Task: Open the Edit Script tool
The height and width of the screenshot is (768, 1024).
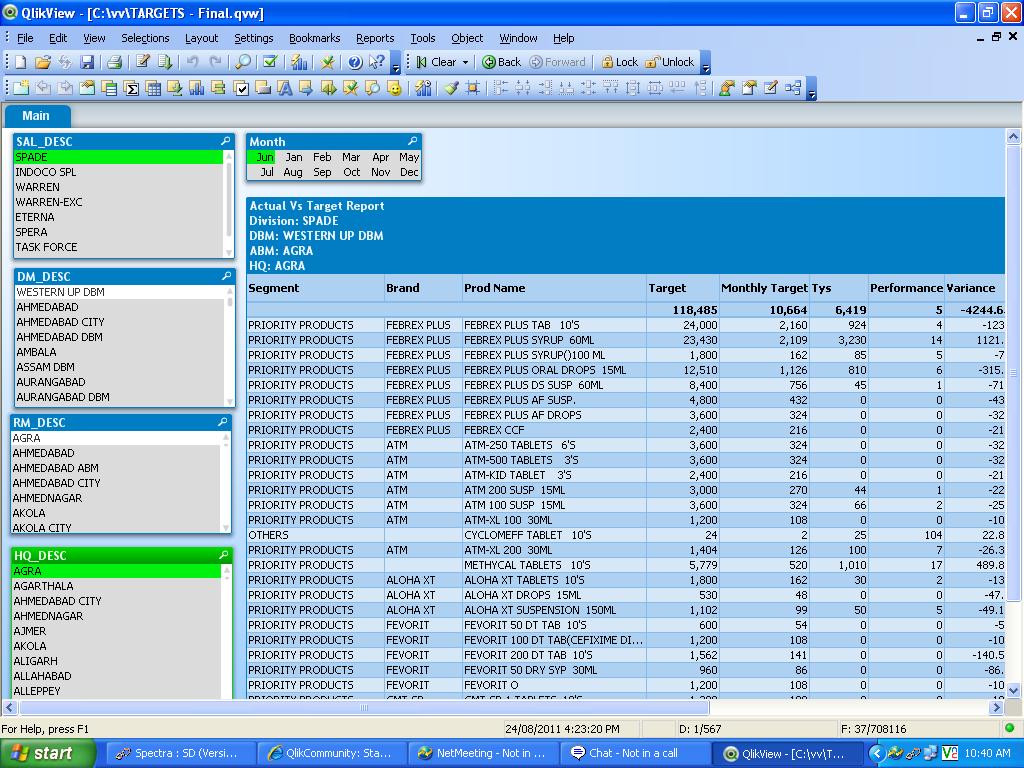Action: pyautogui.click(x=143, y=62)
